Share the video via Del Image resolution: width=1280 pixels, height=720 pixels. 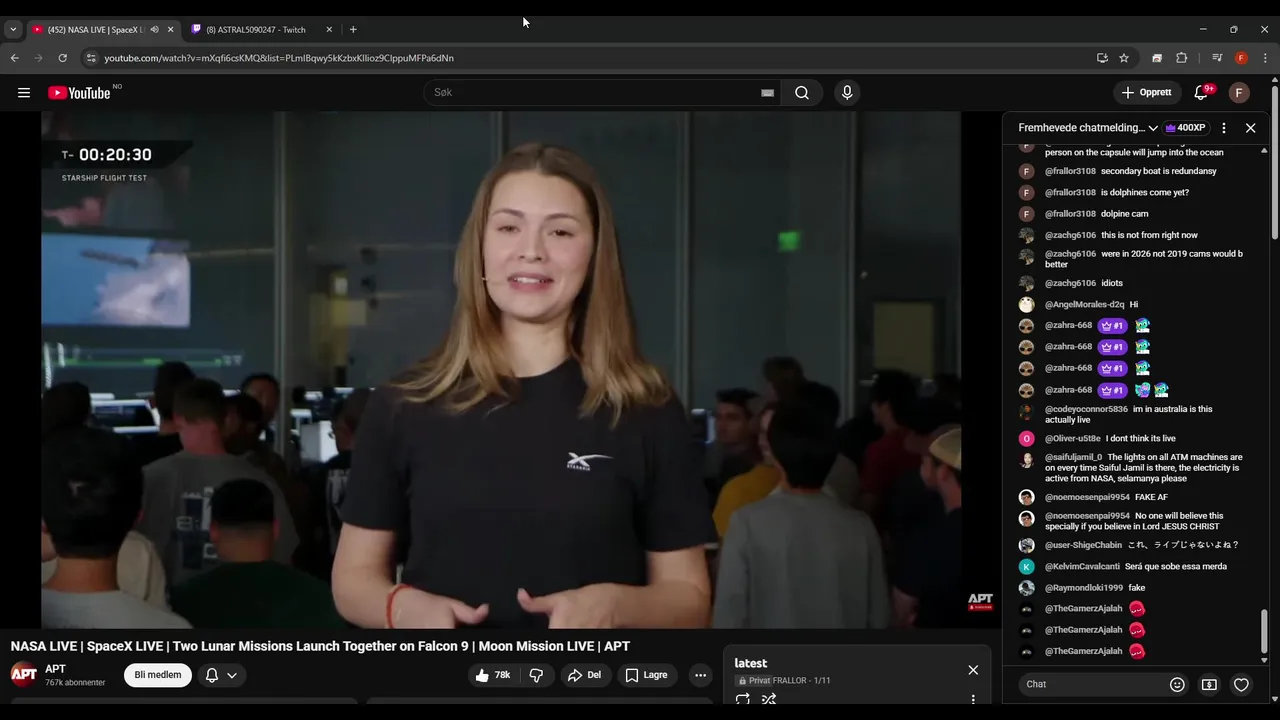click(584, 675)
